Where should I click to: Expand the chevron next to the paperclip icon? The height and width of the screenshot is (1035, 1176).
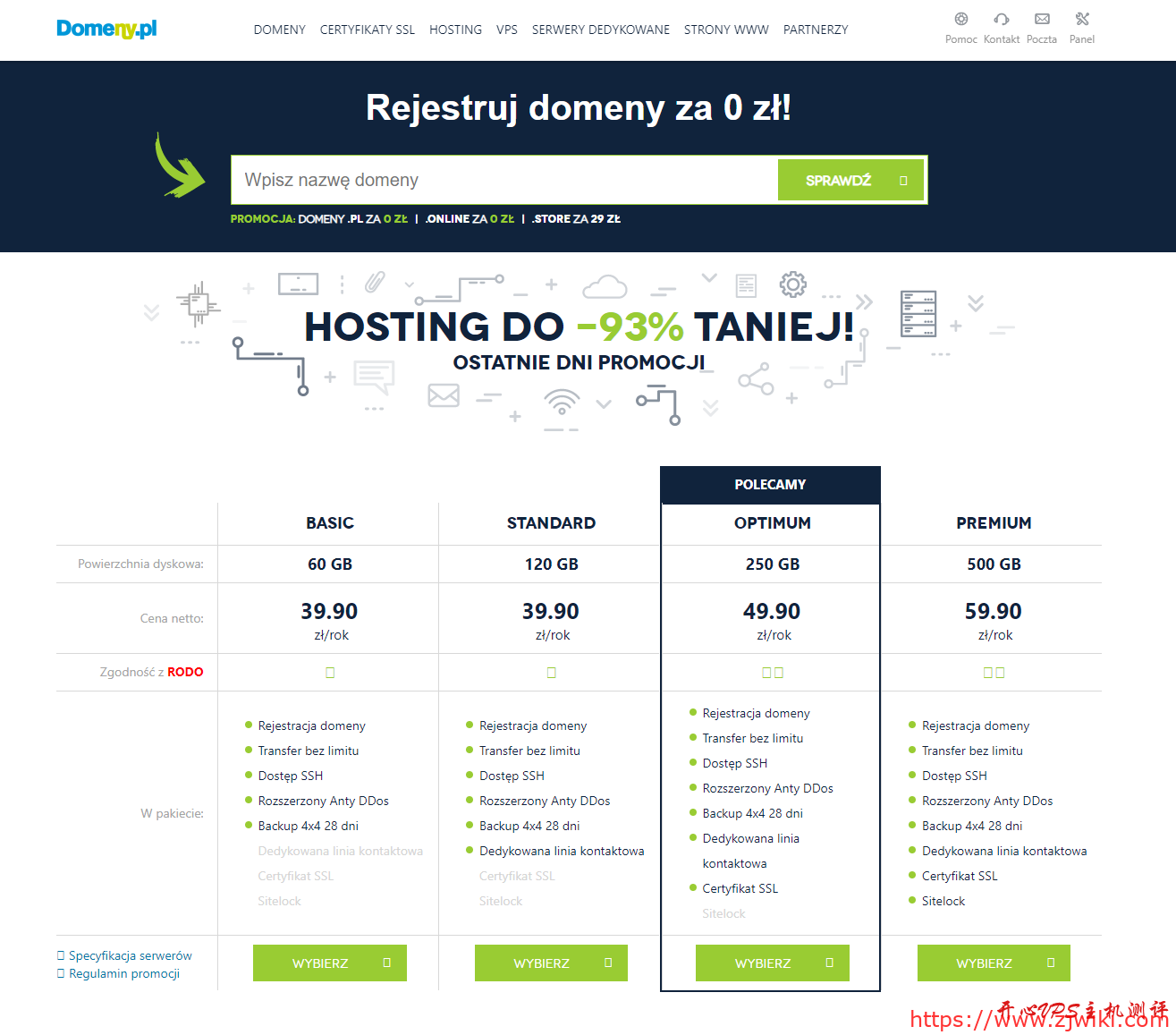point(408,284)
